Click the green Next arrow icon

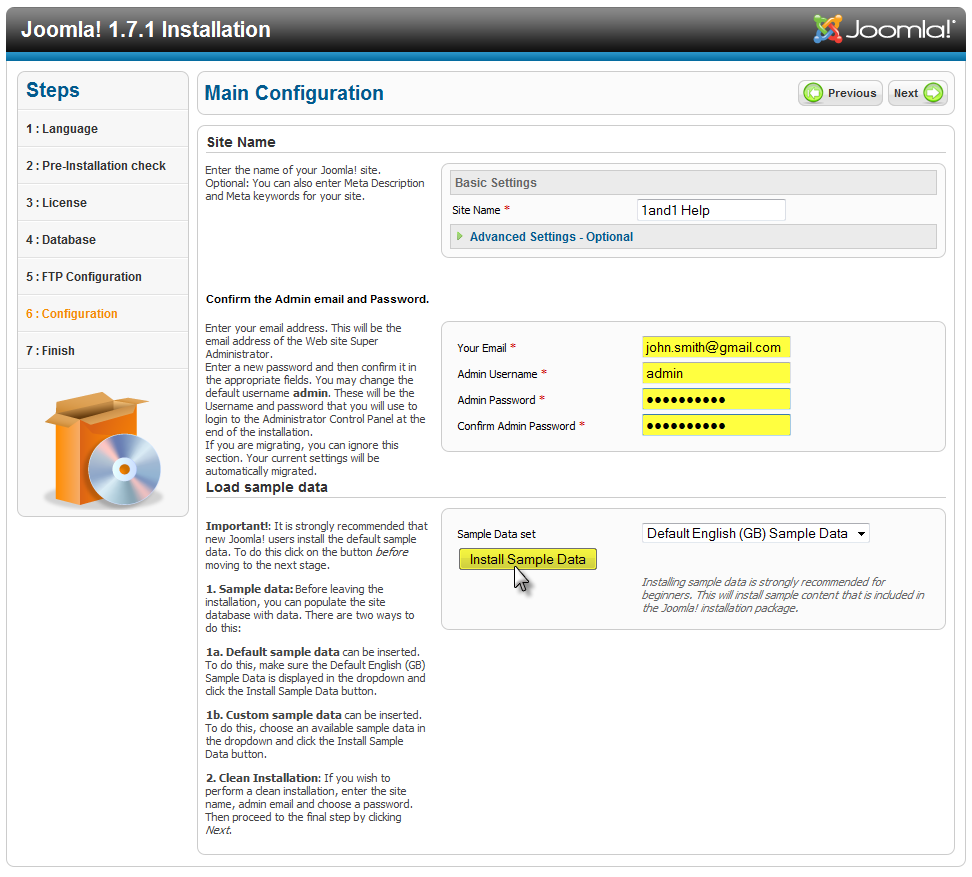(x=933, y=93)
